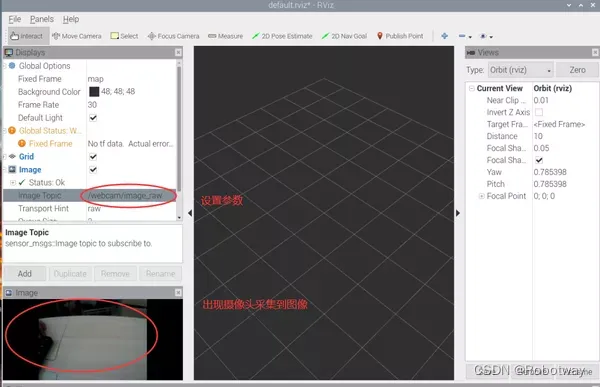Select the Publish Point tool

[x=400, y=36]
